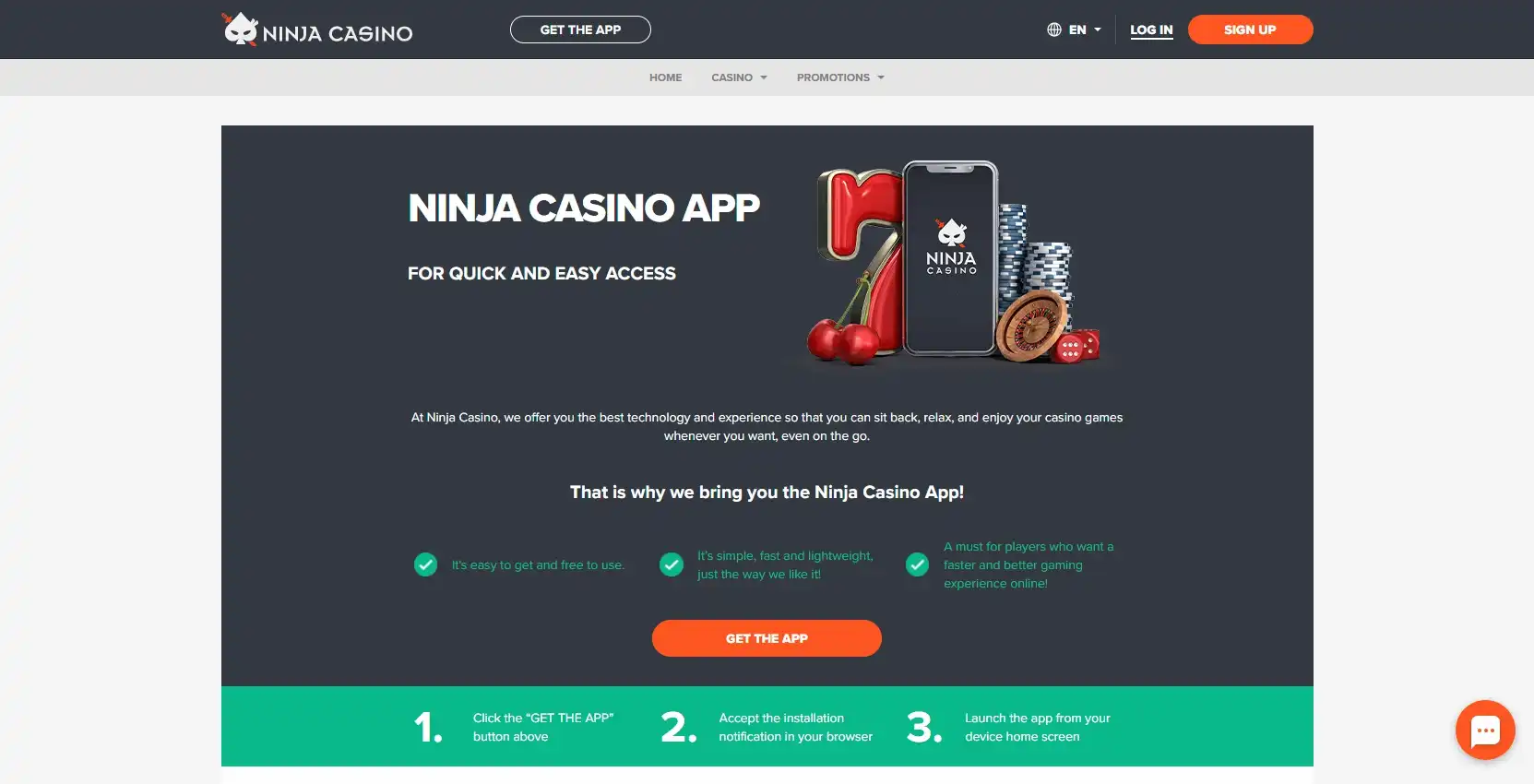The image size is (1534, 784).
Task: Click the checkmark beside 'simple, fast and lightweight'
Action: [672, 564]
